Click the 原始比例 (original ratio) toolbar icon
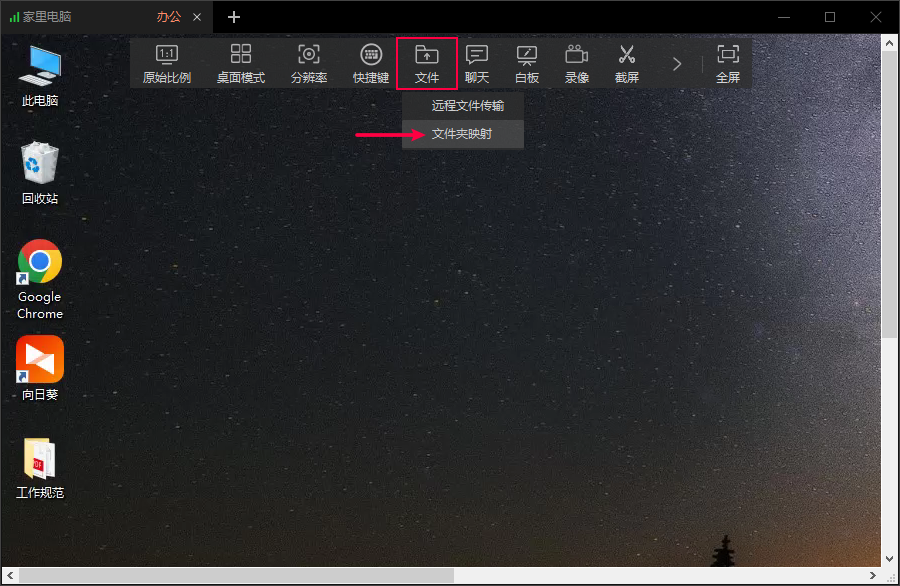900x586 pixels. (167, 63)
